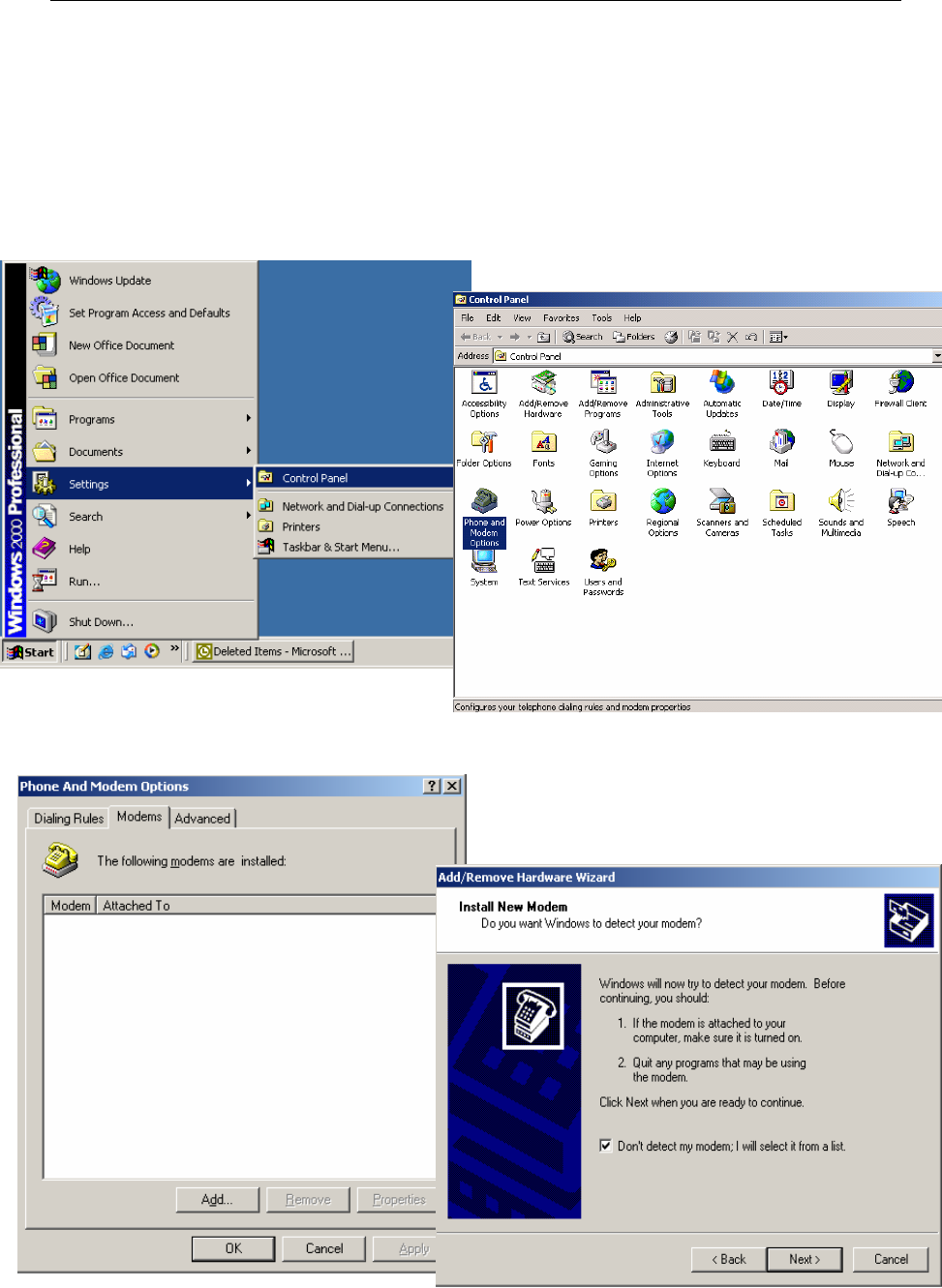942x1288 pixels.
Task: Open Add/Remove Programs icon
Action: (603, 394)
